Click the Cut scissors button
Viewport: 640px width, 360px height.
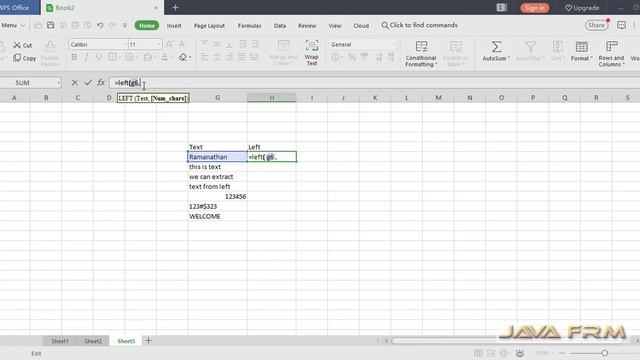click(22, 45)
